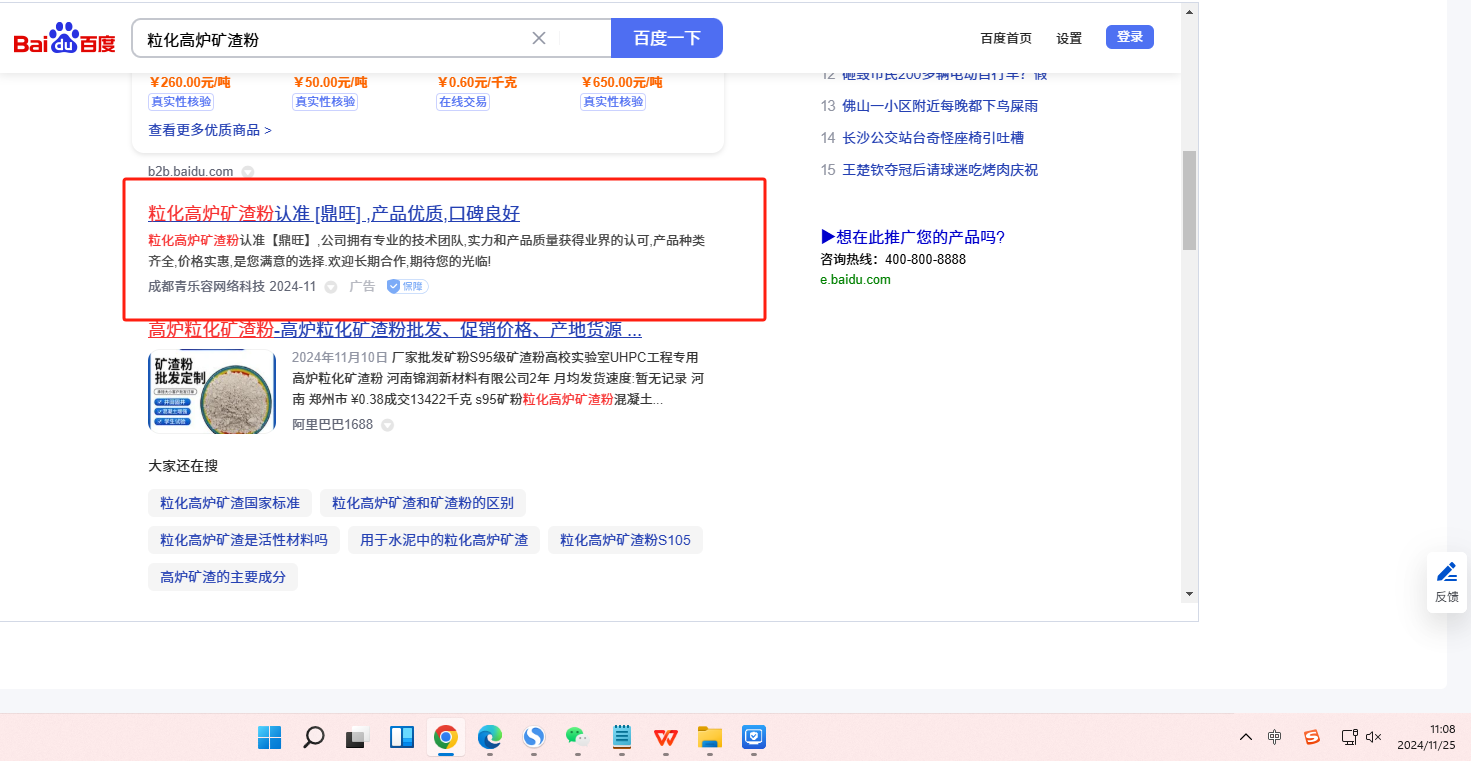
Task: Click the 矿渣粉批发定制 product thumbnail
Action: click(212, 392)
